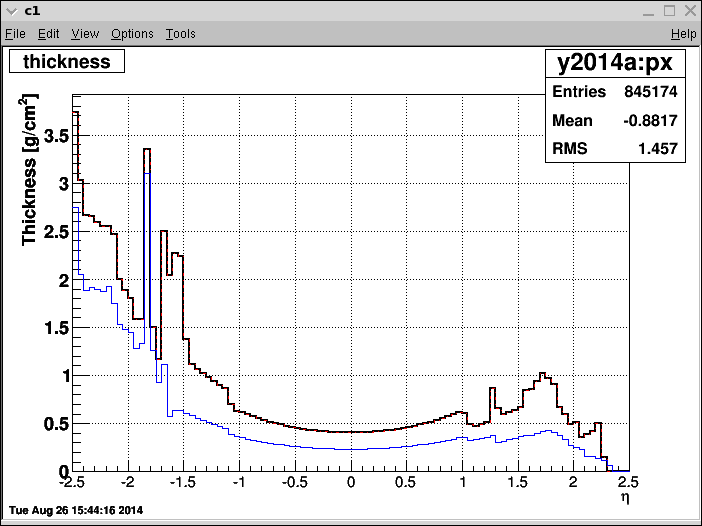Select the Entries 845174 stats row
The height and width of the screenshot is (526, 702).
coord(615,92)
